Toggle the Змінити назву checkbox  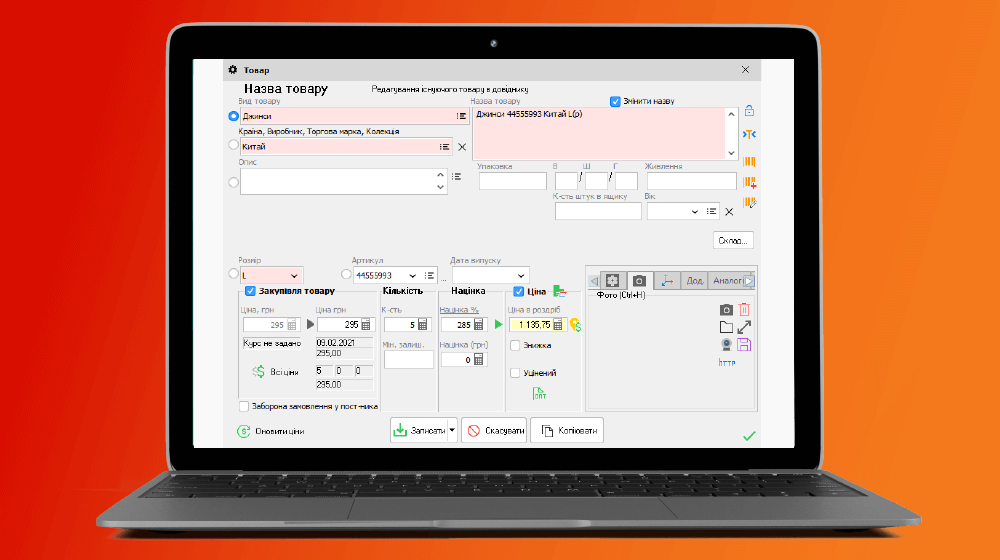[x=616, y=101]
